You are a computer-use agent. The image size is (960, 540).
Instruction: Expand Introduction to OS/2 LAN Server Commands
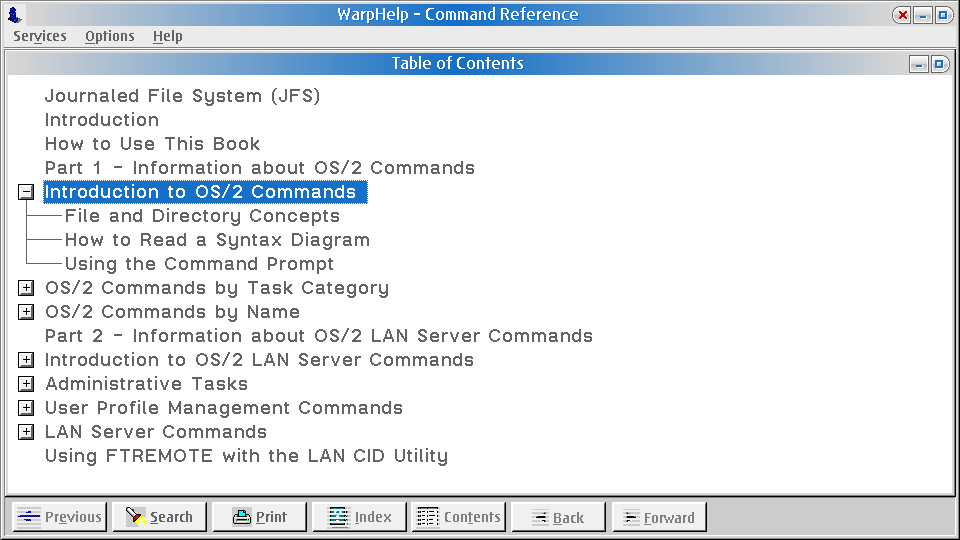(x=26, y=360)
